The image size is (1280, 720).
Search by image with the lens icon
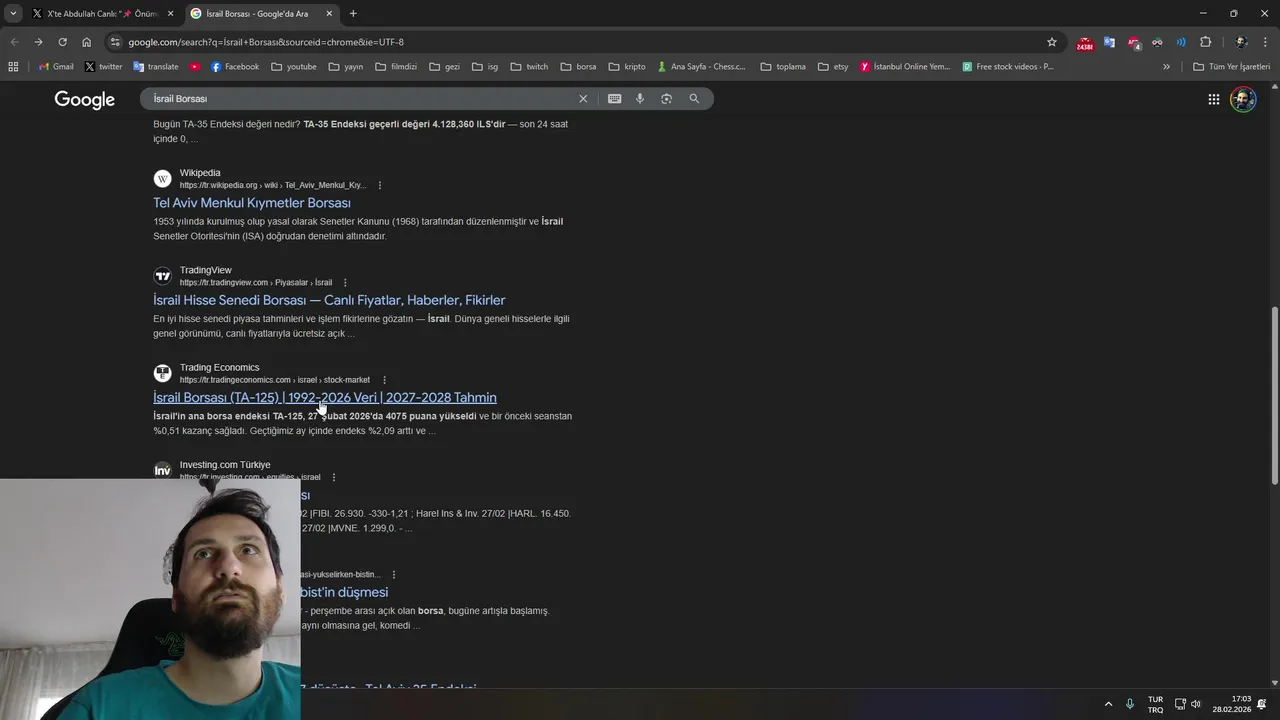point(667,99)
